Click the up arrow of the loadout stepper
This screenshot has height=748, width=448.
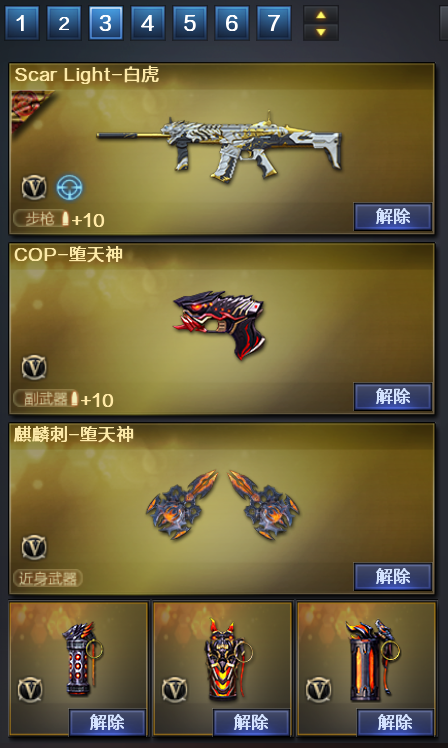pyautogui.click(x=321, y=15)
